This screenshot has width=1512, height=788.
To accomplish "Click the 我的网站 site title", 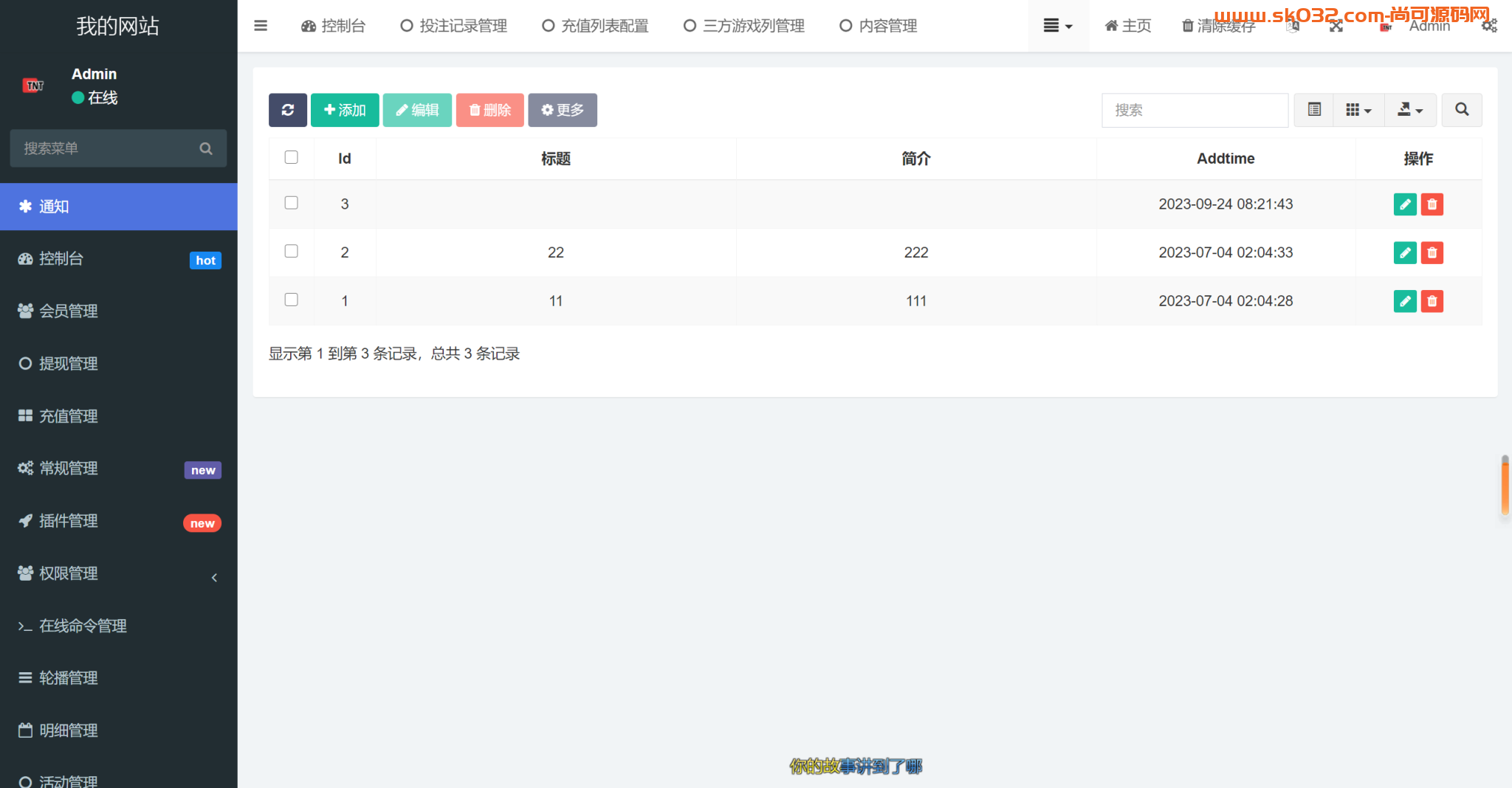I will tap(118, 26).
